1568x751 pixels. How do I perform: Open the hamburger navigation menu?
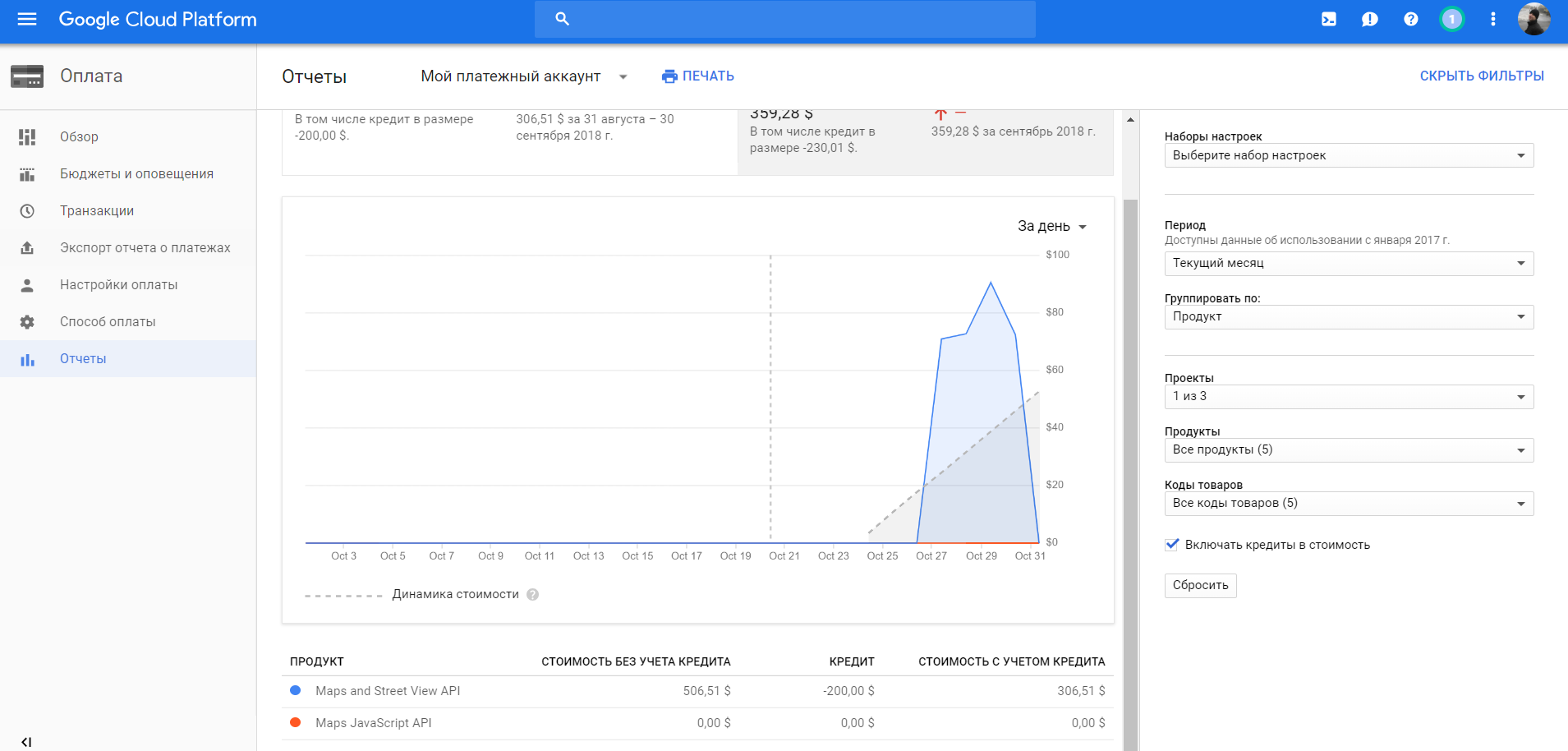coord(27,19)
